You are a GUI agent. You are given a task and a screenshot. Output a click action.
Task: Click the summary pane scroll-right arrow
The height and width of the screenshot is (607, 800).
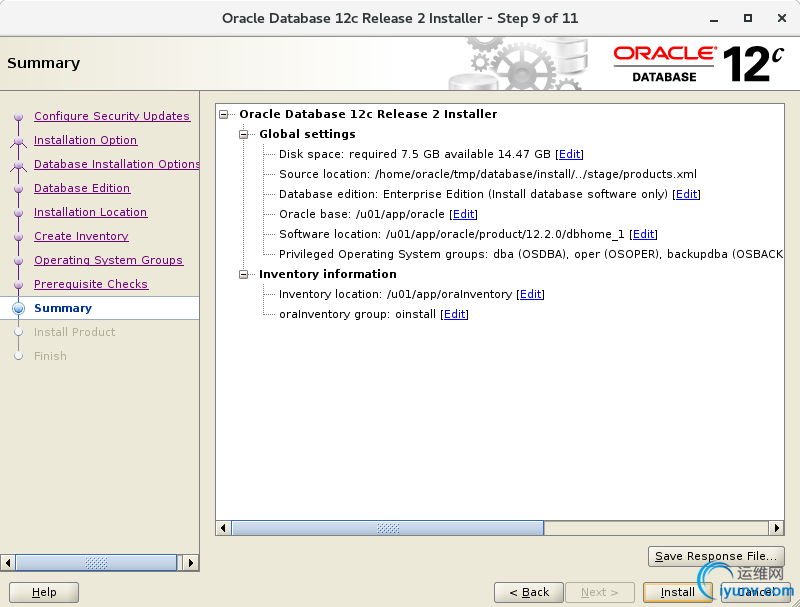[777, 528]
